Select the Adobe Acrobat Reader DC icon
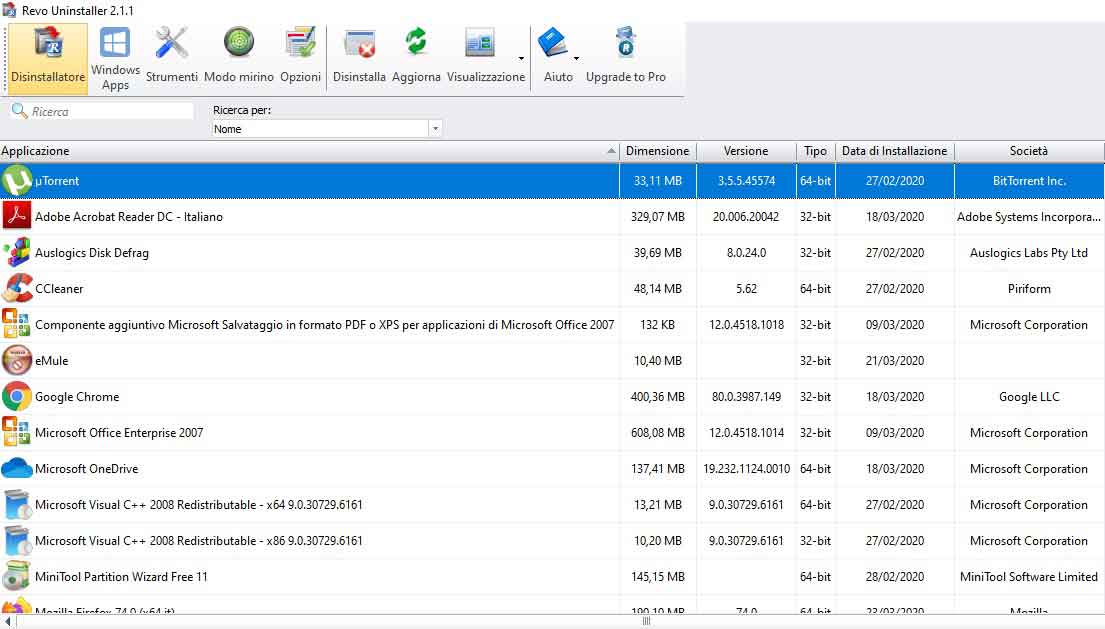 (x=16, y=216)
